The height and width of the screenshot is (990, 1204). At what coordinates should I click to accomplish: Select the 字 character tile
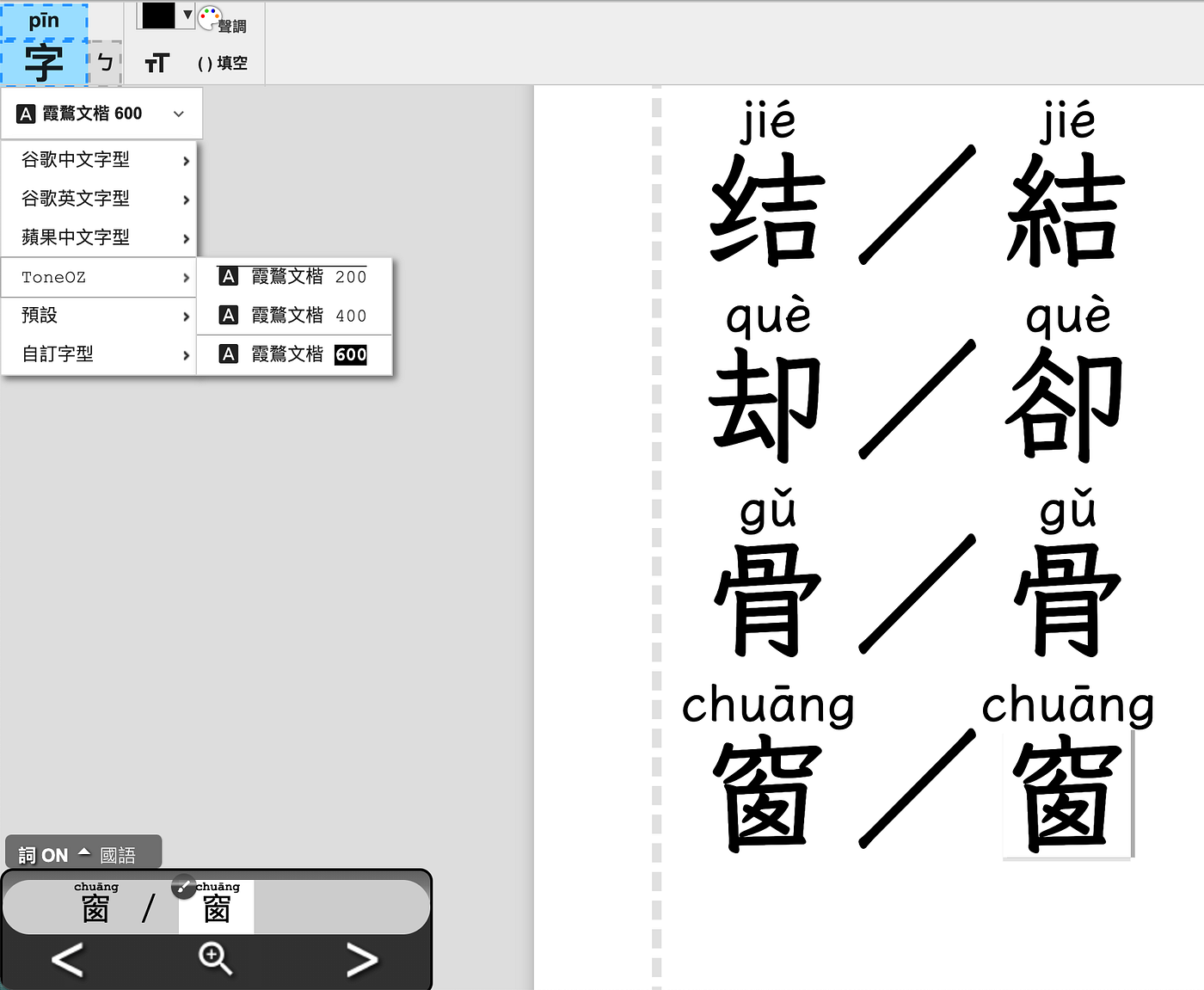point(44,64)
